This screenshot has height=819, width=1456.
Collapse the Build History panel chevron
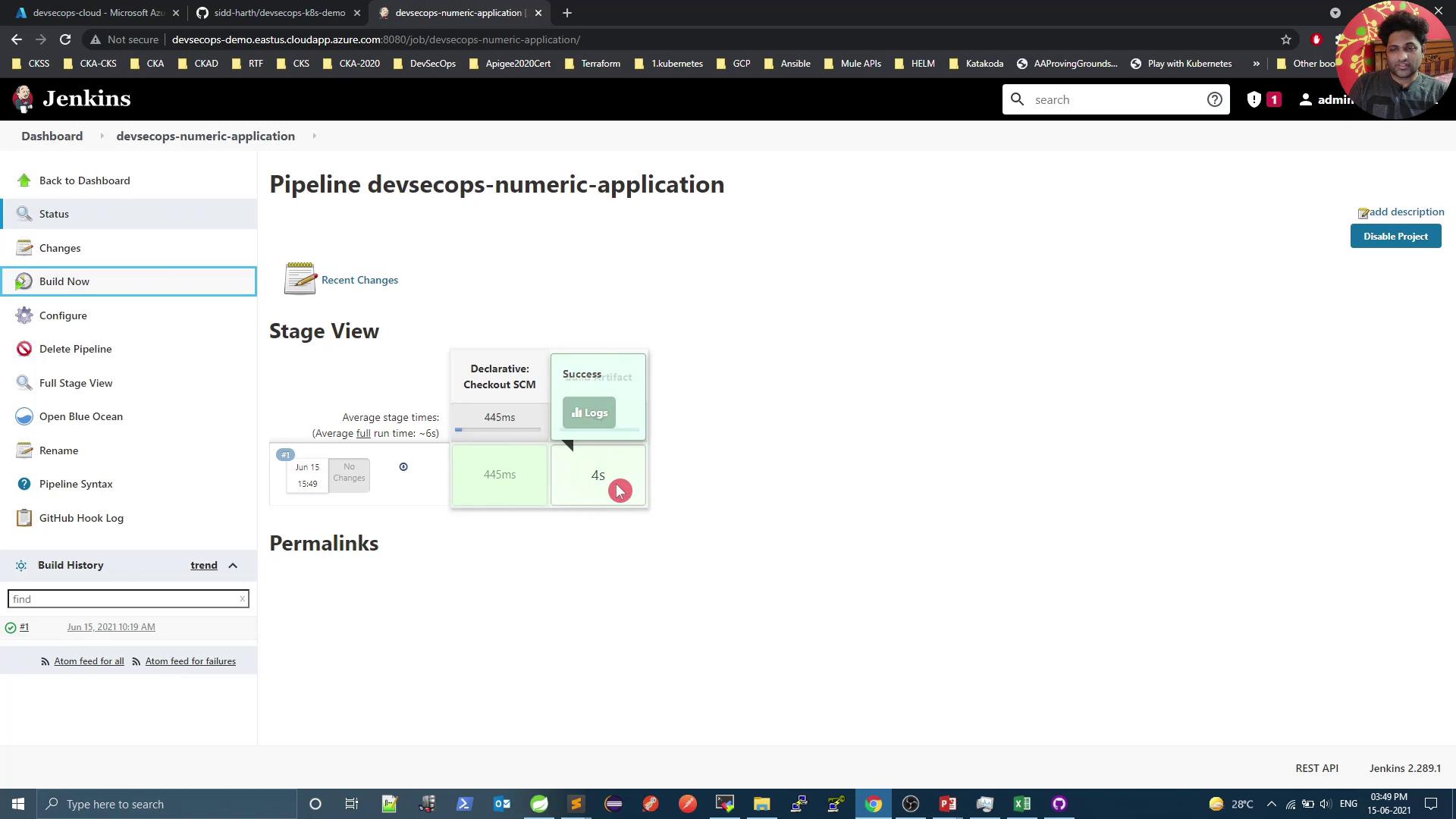233,566
